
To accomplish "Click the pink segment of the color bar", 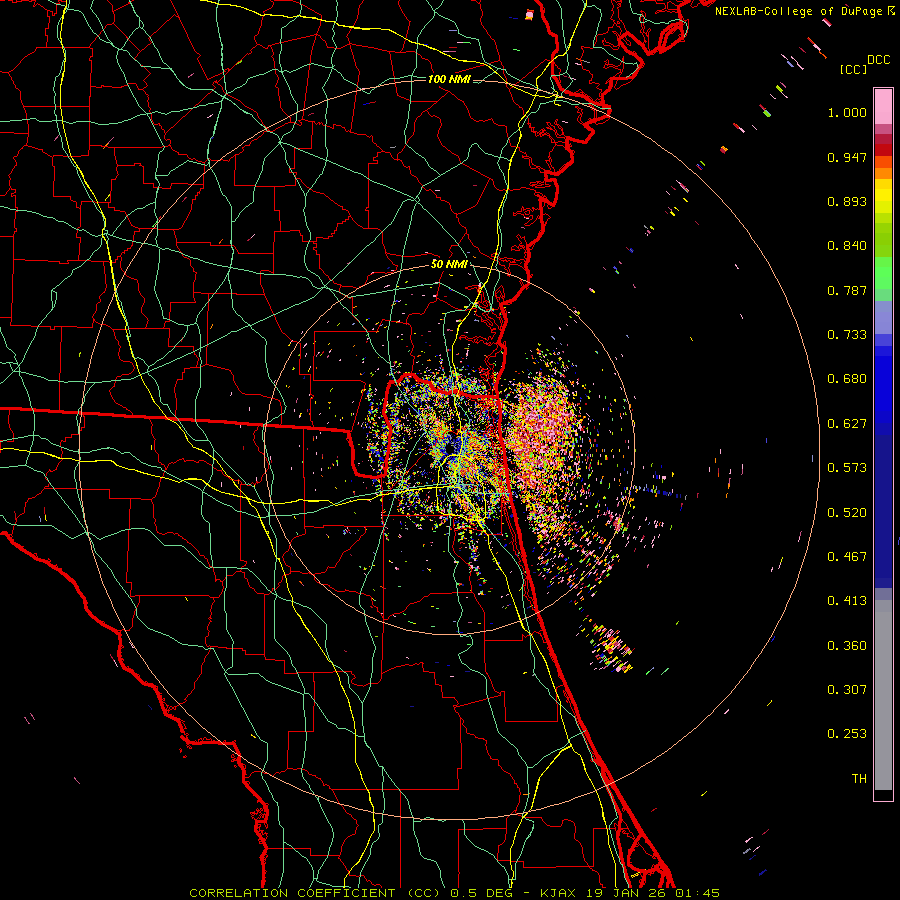I will (x=883, y=106).
